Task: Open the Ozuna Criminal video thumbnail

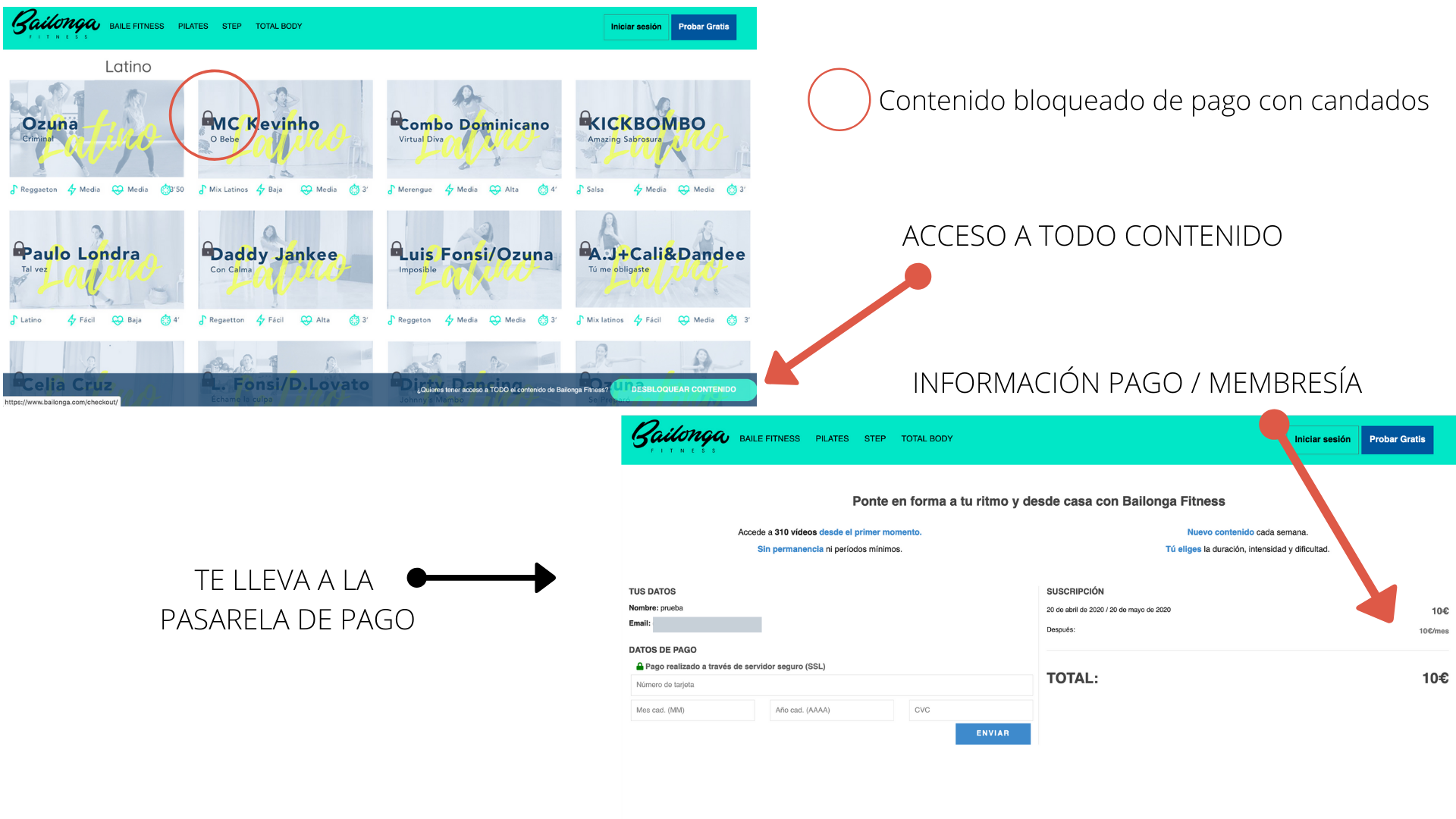Action: (96, 129)
